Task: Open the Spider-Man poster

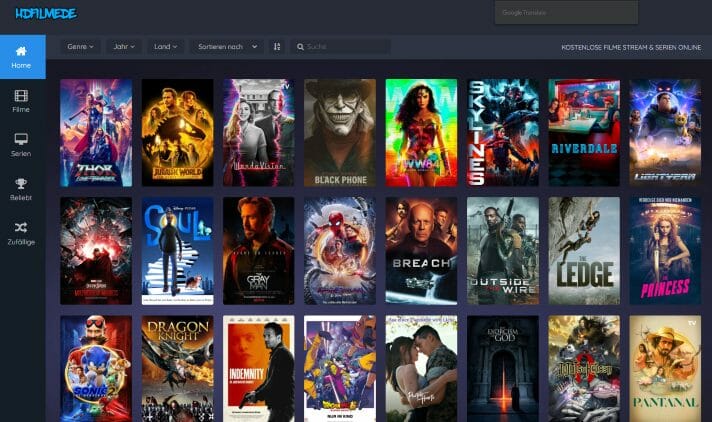Action: [340, 251]
